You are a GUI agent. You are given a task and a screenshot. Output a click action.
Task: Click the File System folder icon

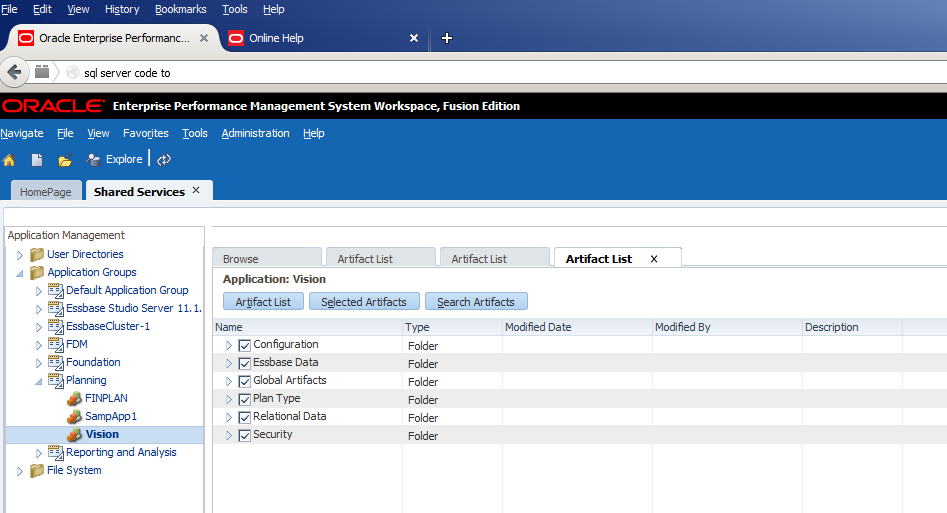tap(37, 470)
